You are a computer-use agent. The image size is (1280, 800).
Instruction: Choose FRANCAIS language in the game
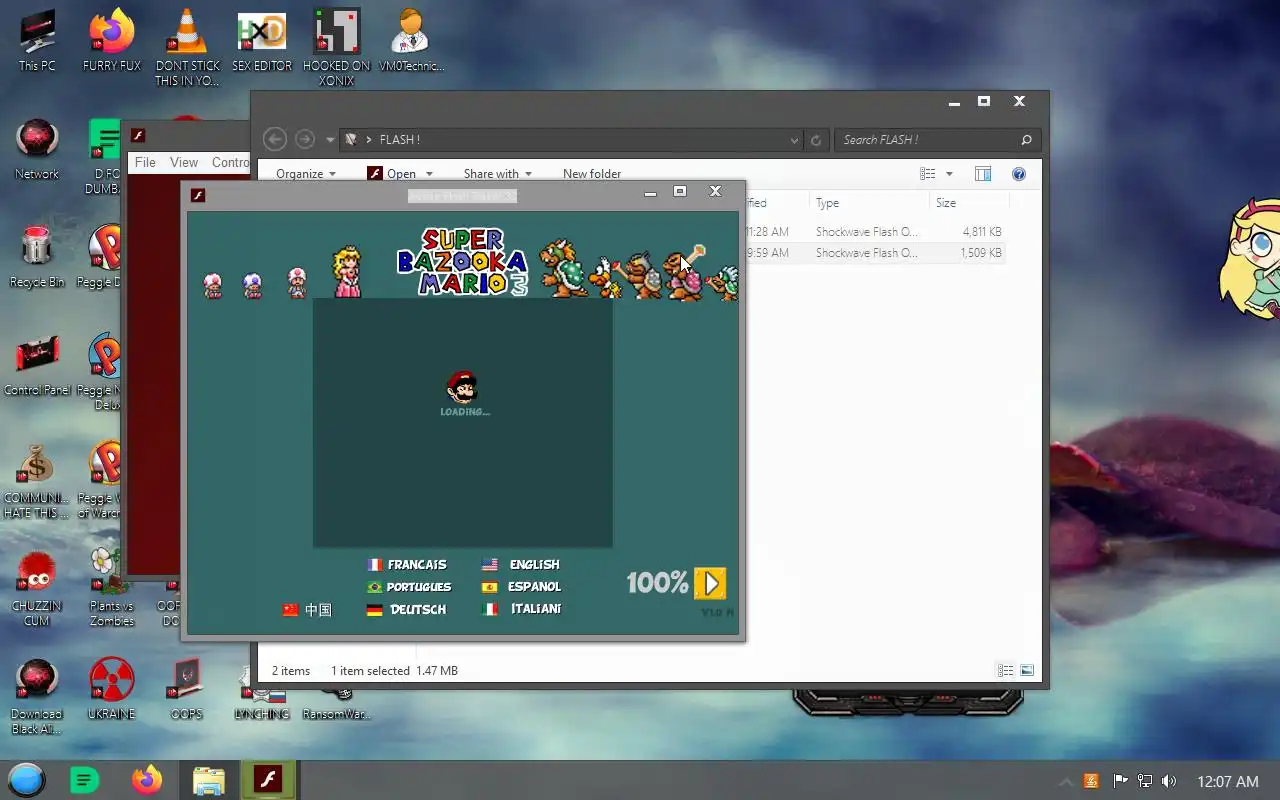[x=407, y=565]
